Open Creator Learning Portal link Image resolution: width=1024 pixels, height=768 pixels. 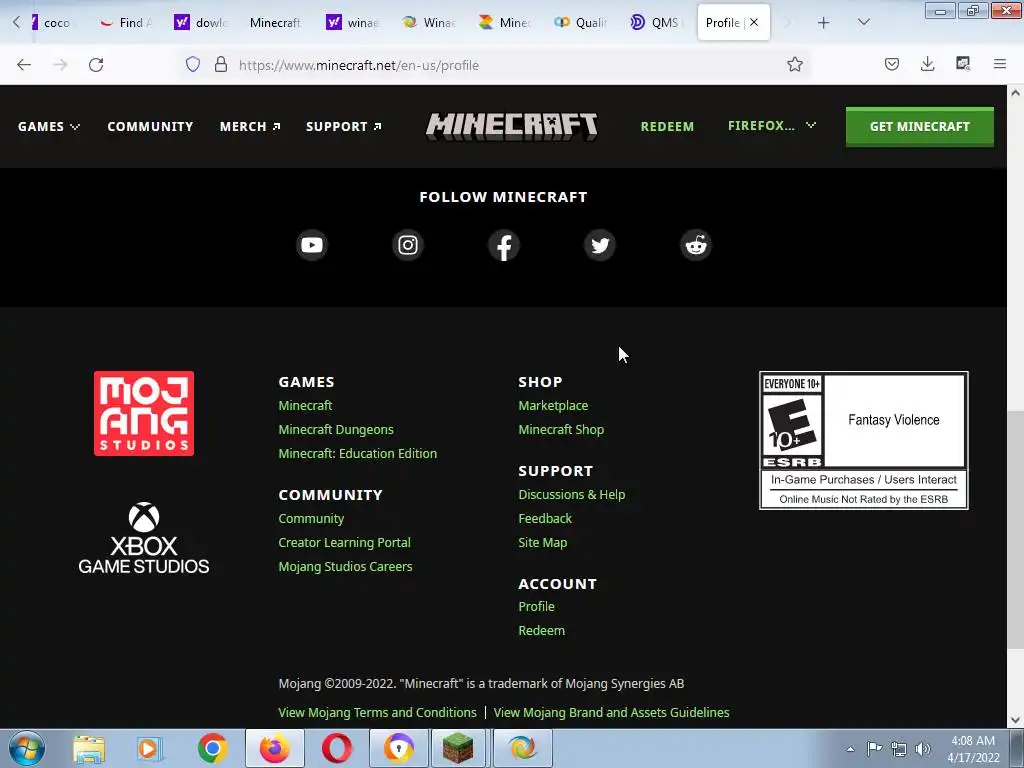tap(344, 543)
